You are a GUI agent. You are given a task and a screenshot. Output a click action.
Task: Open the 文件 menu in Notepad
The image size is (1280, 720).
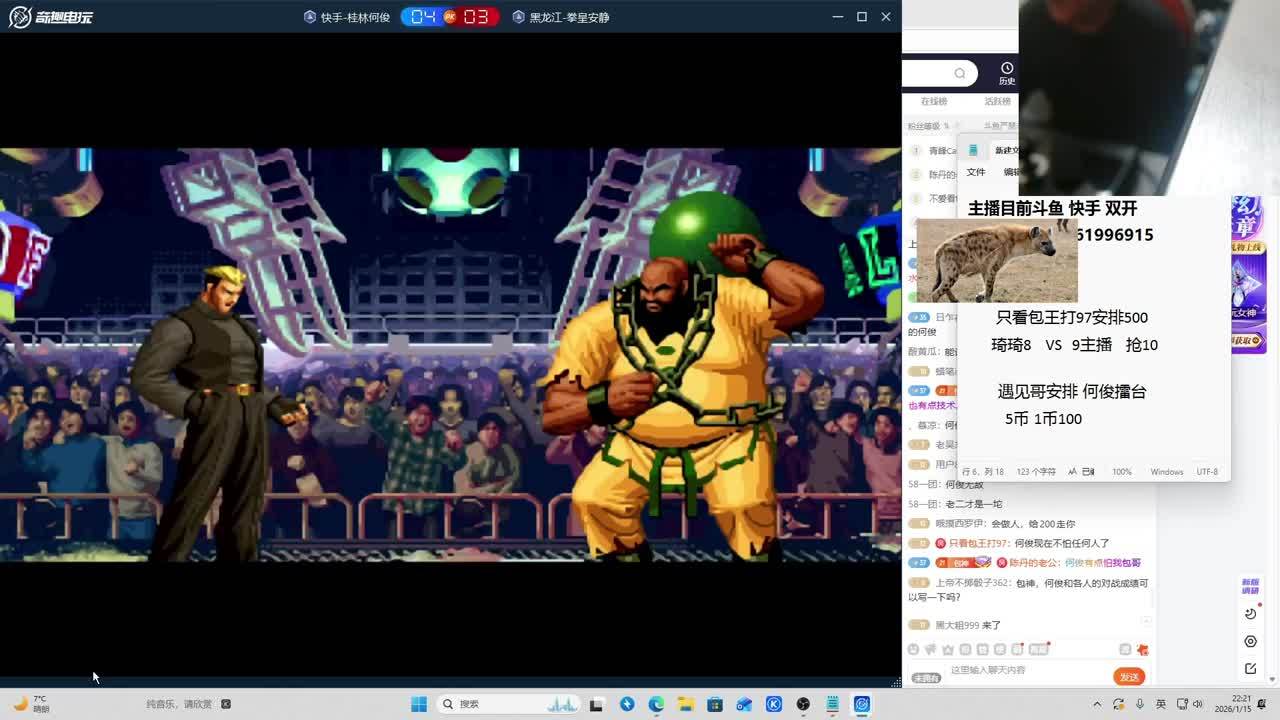[976, 172]
